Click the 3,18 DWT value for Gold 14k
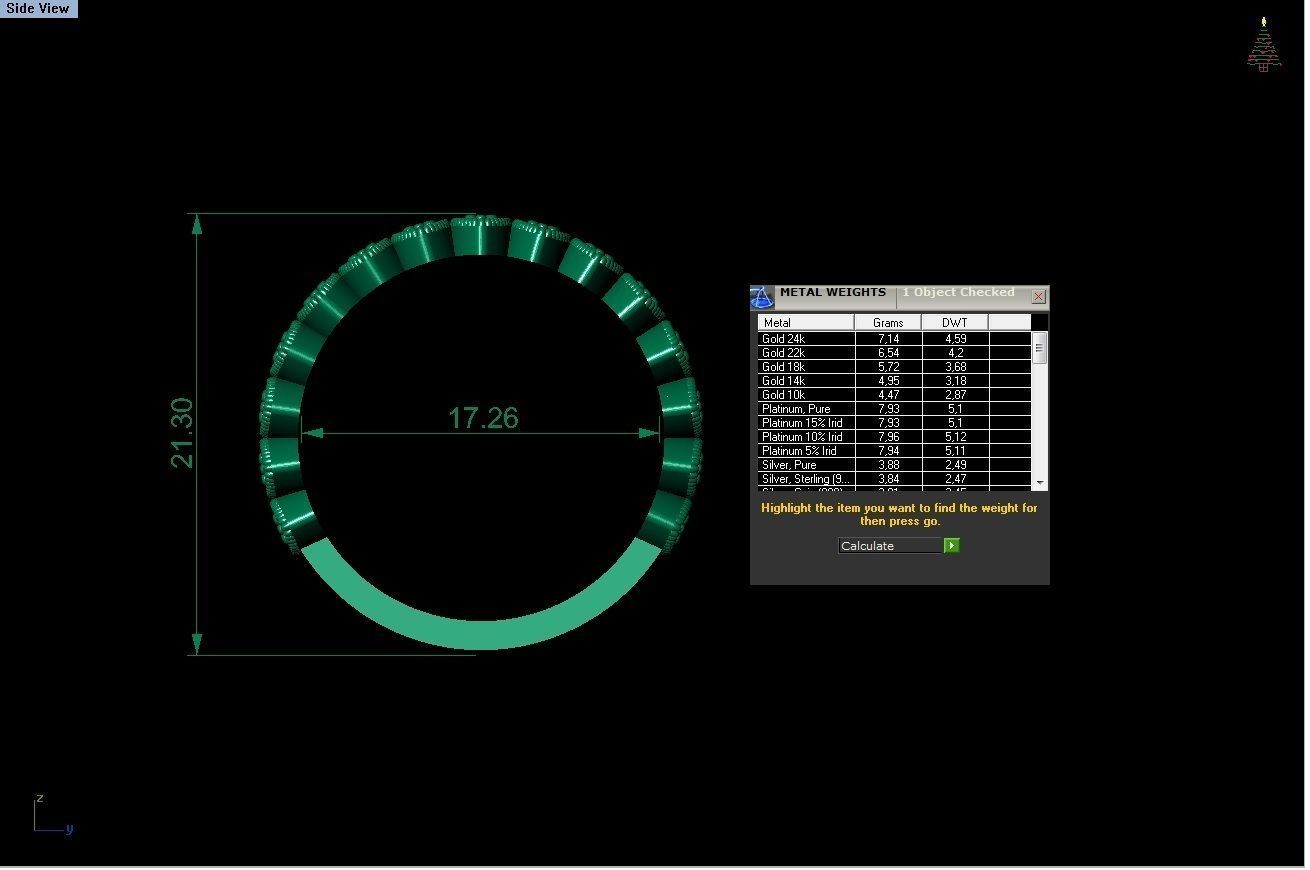 point(955,381)
